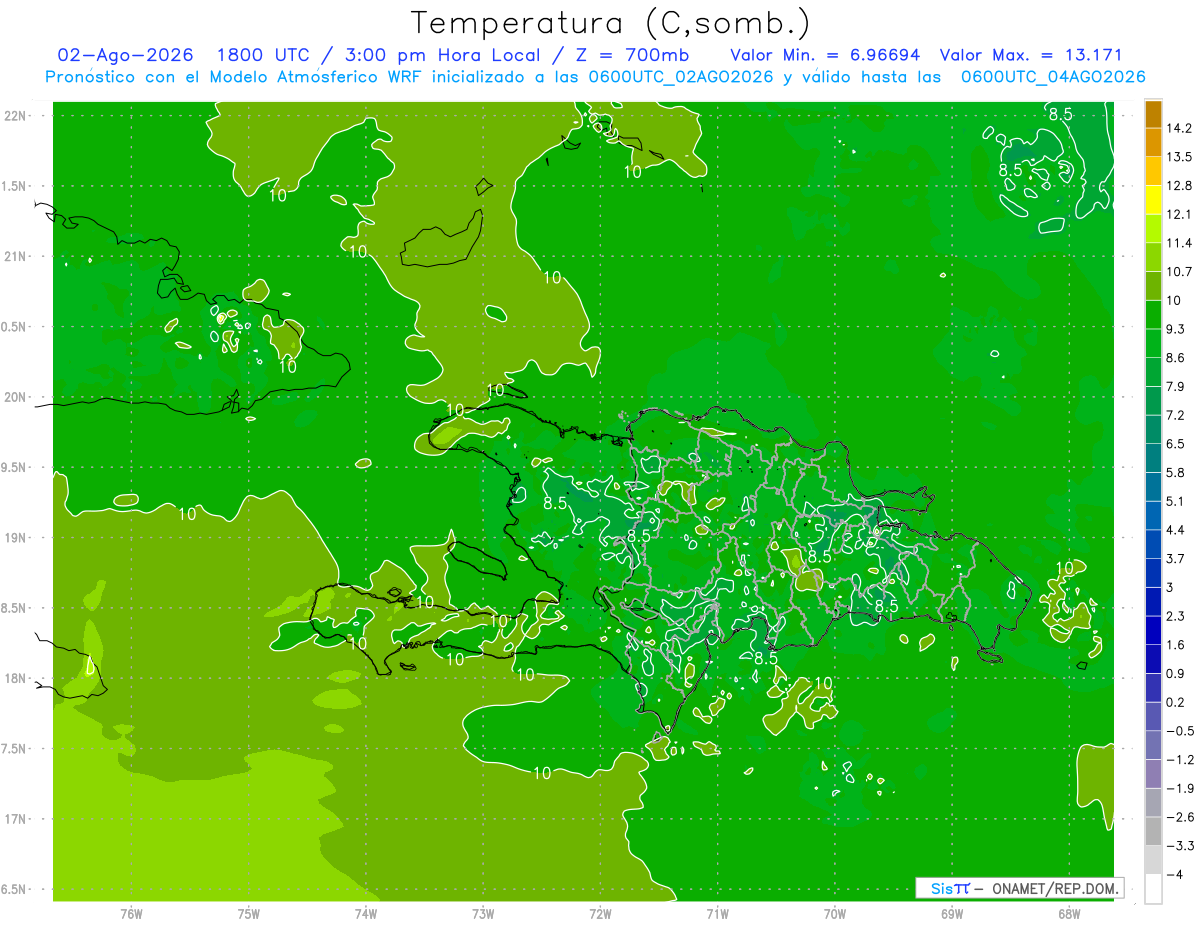The height and width of the screenshot is (927, 1200).
Task: Click the '73W' longitude axis label
Action: click(x=483, y=913)
